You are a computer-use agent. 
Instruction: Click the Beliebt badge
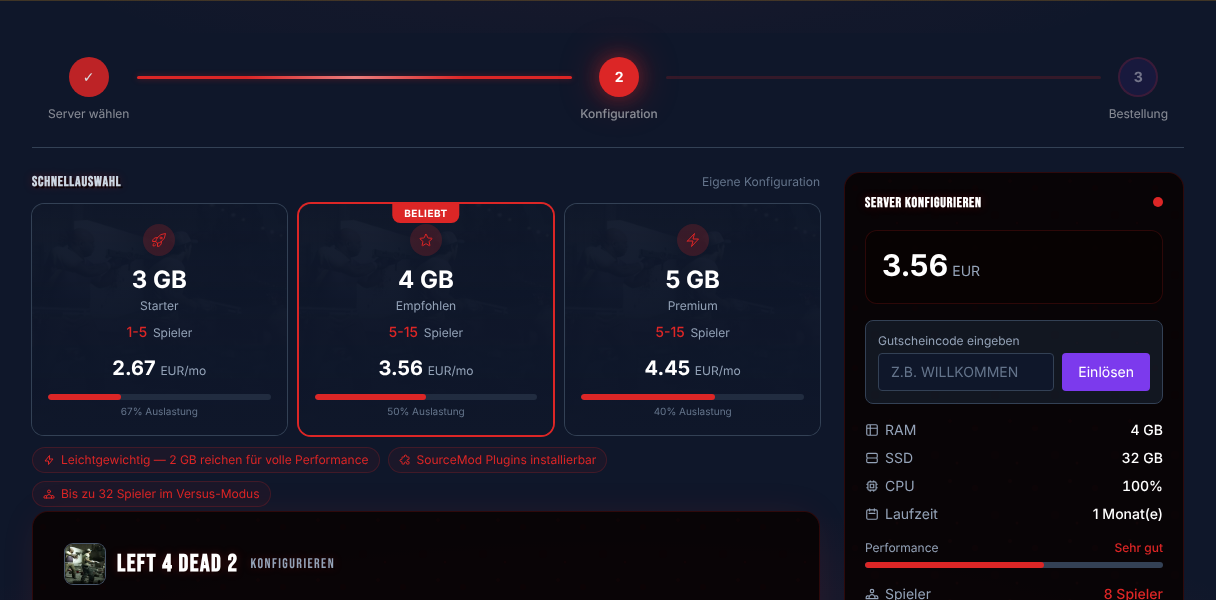pyautogui.click(x=426, y=213)
